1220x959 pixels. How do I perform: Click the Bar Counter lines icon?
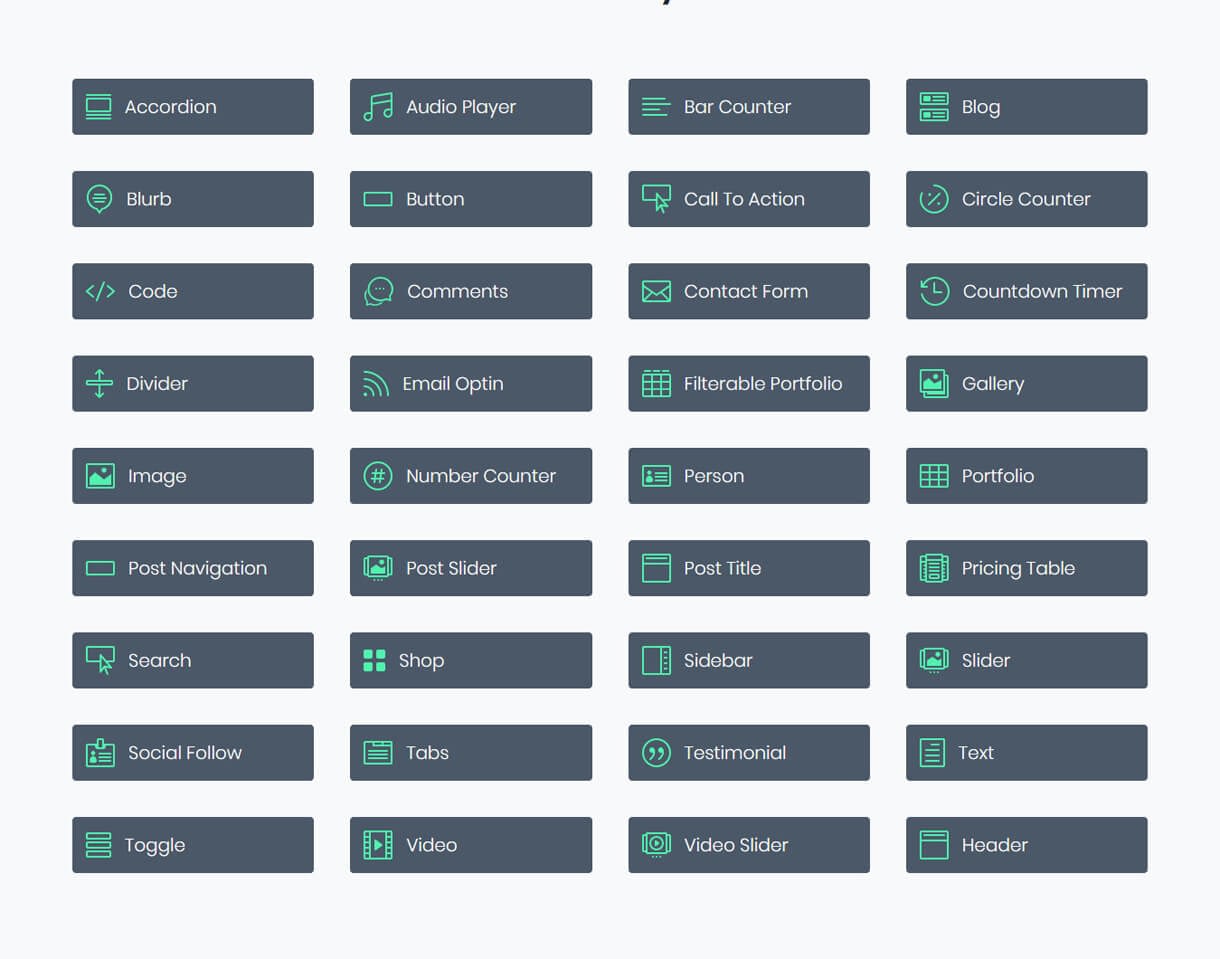click(656, 107)
